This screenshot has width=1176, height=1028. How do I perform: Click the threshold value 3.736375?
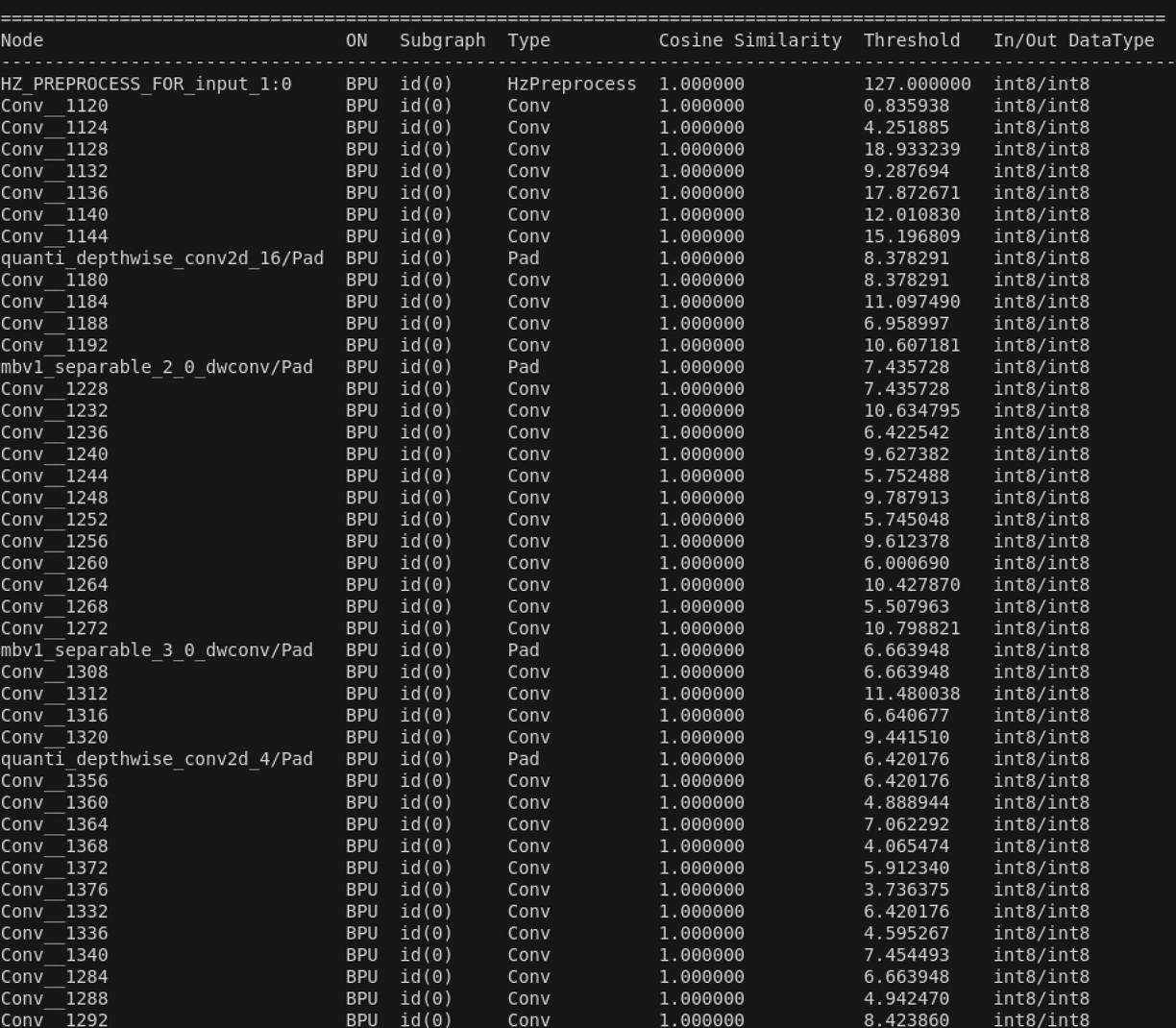906,890
